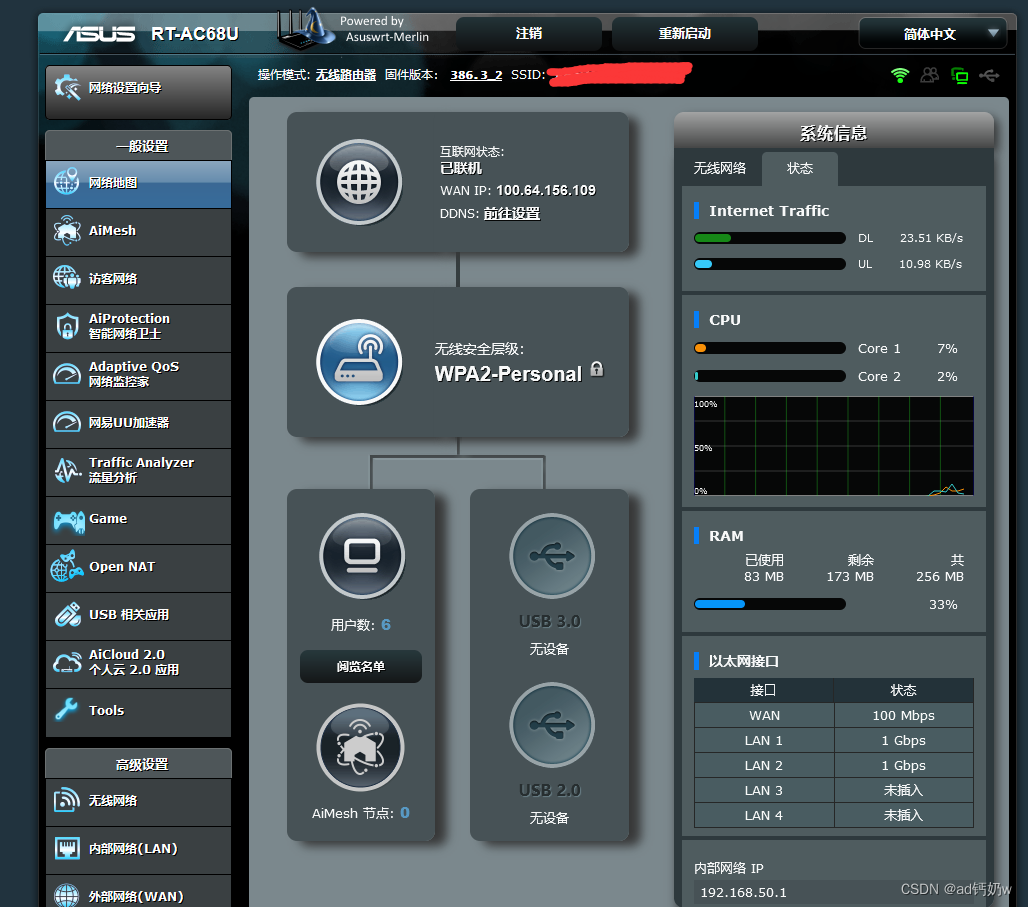Click the padlock icon beside WPA2-Personal
This screenshot has height=907, width=1028.
point(597,369)
